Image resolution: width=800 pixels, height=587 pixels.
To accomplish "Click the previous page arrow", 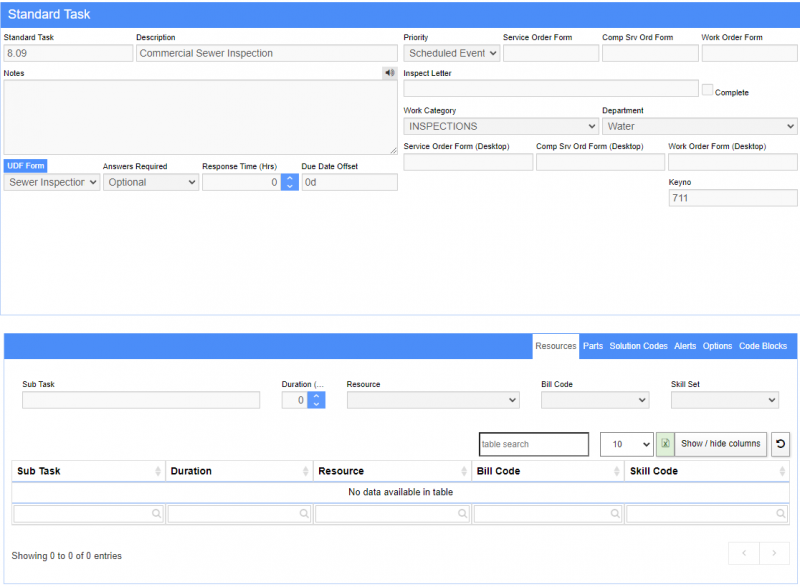I will (744, 553).
